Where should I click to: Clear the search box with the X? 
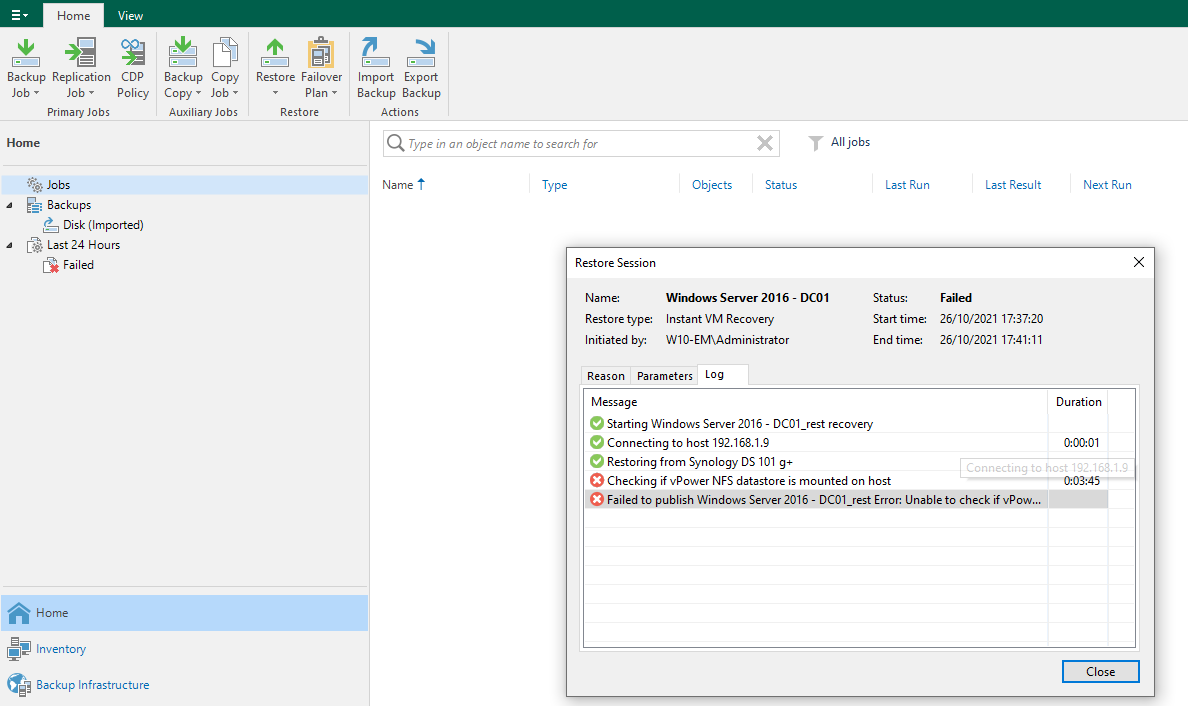click(765, 143)
